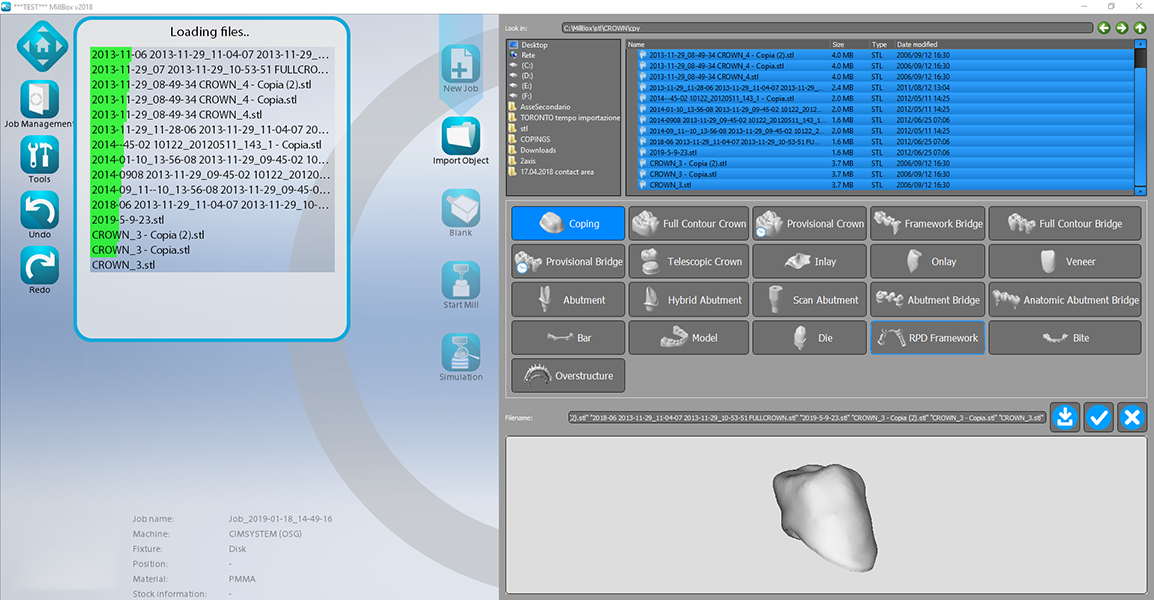
Task: Choose the Abutment type
Action: point(568,300)
